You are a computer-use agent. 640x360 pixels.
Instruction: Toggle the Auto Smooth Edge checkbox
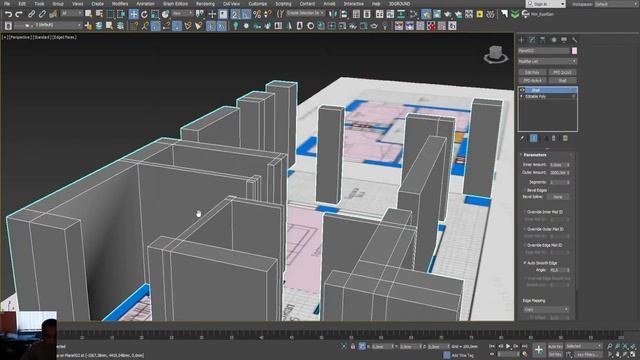click(525, 263)
